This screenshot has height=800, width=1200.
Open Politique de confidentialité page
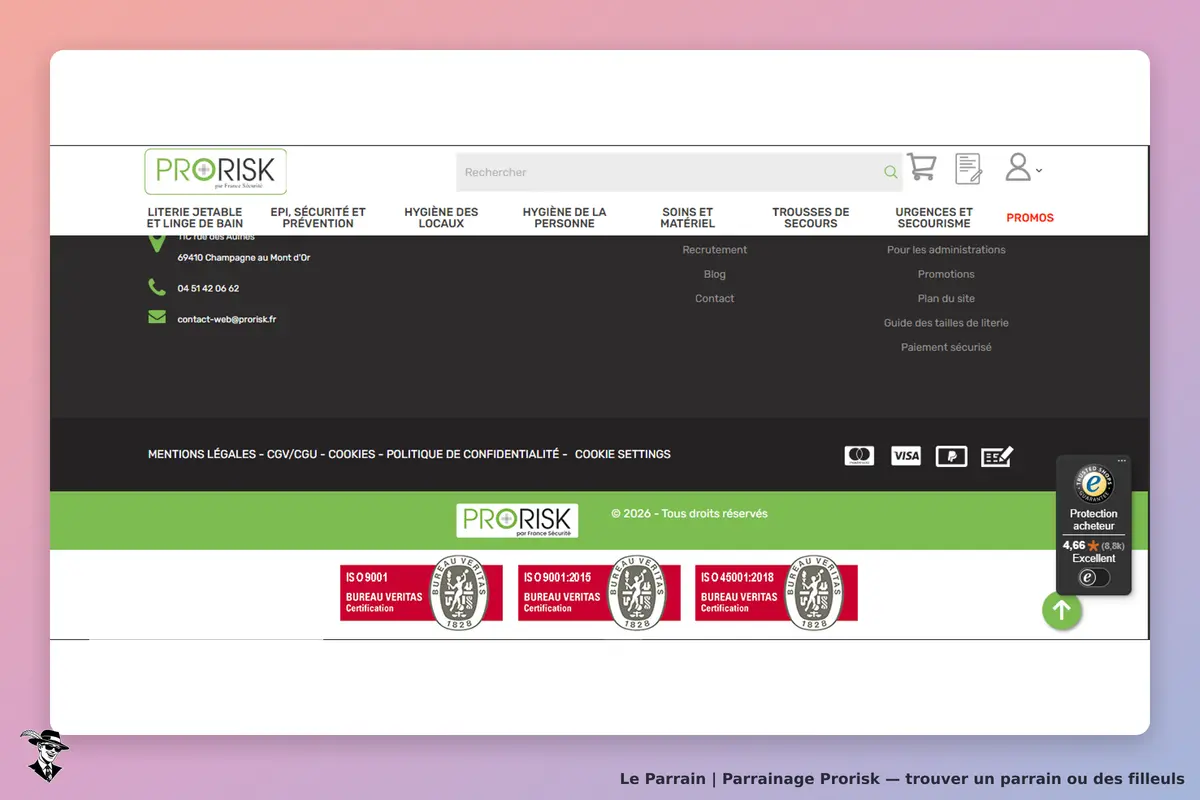click(x=473, y=454)
